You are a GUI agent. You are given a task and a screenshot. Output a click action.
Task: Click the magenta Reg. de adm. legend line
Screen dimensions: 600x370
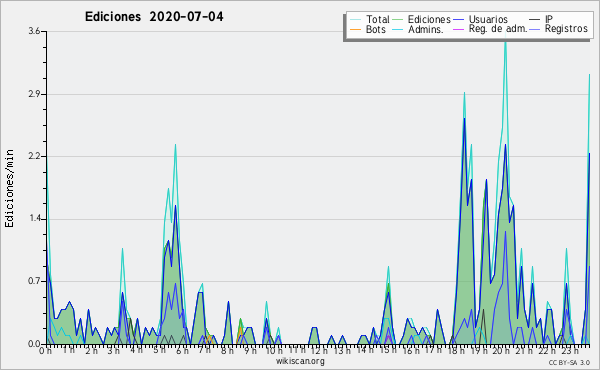tap(458, 29)
